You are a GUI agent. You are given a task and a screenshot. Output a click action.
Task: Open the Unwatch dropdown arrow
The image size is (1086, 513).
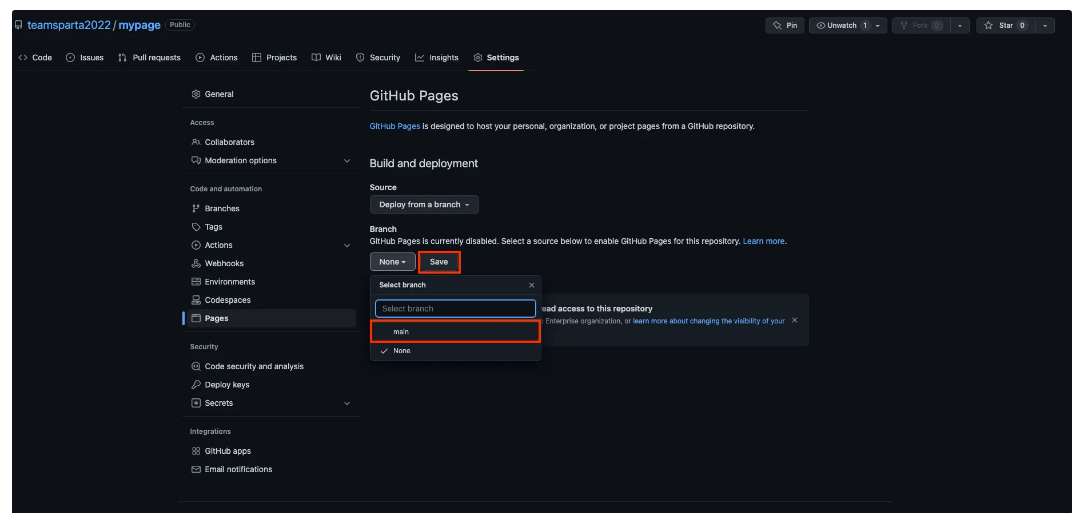click(878, 26)
